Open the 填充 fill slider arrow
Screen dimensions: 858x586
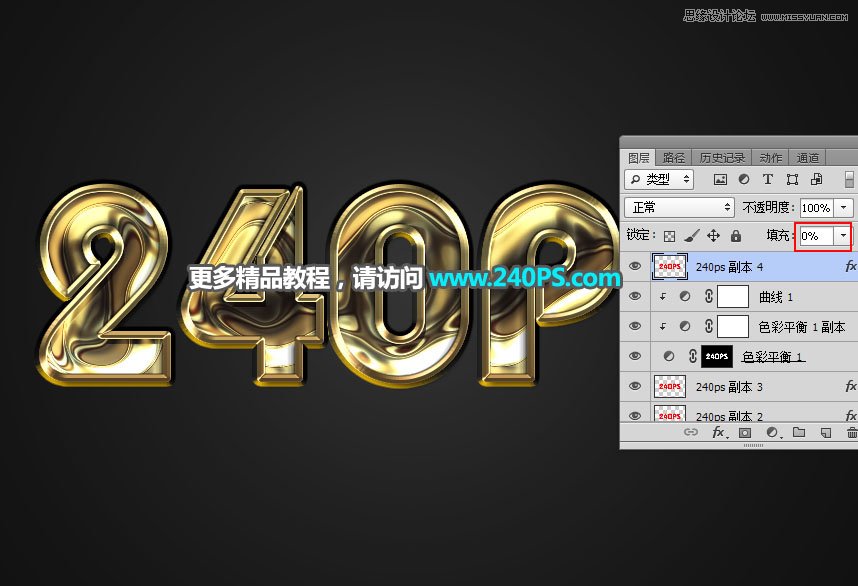point(843,236)
